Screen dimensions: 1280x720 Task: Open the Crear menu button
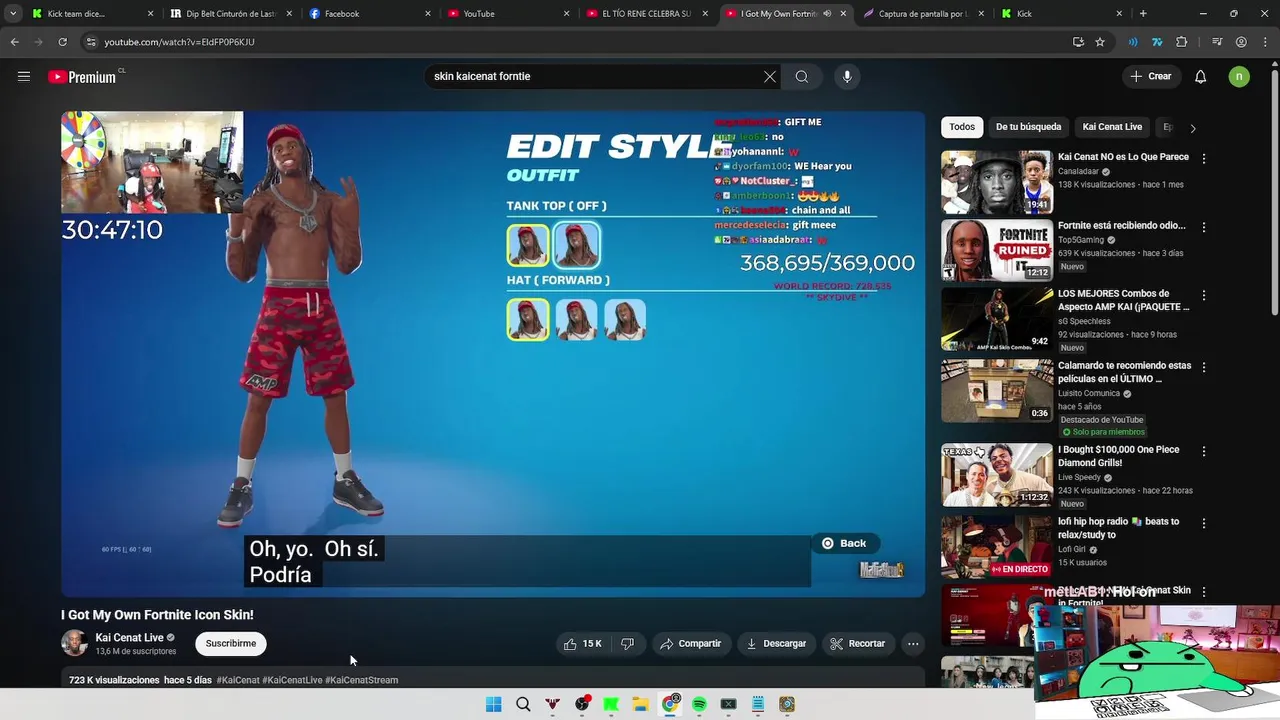click(1150, 76)
